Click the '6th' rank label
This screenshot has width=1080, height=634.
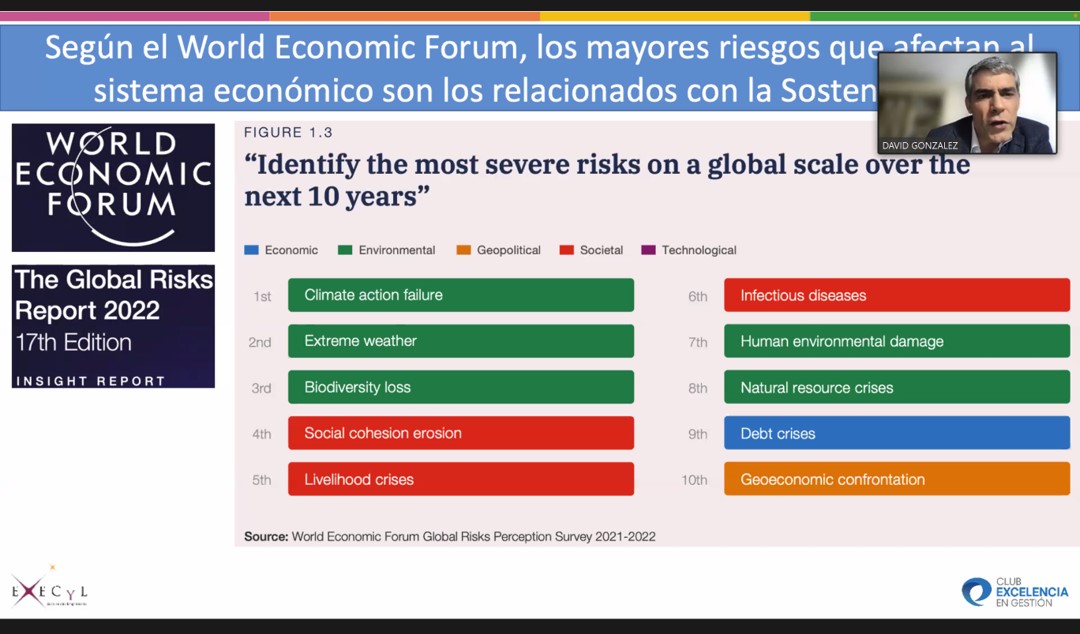(x=698, y=296)
